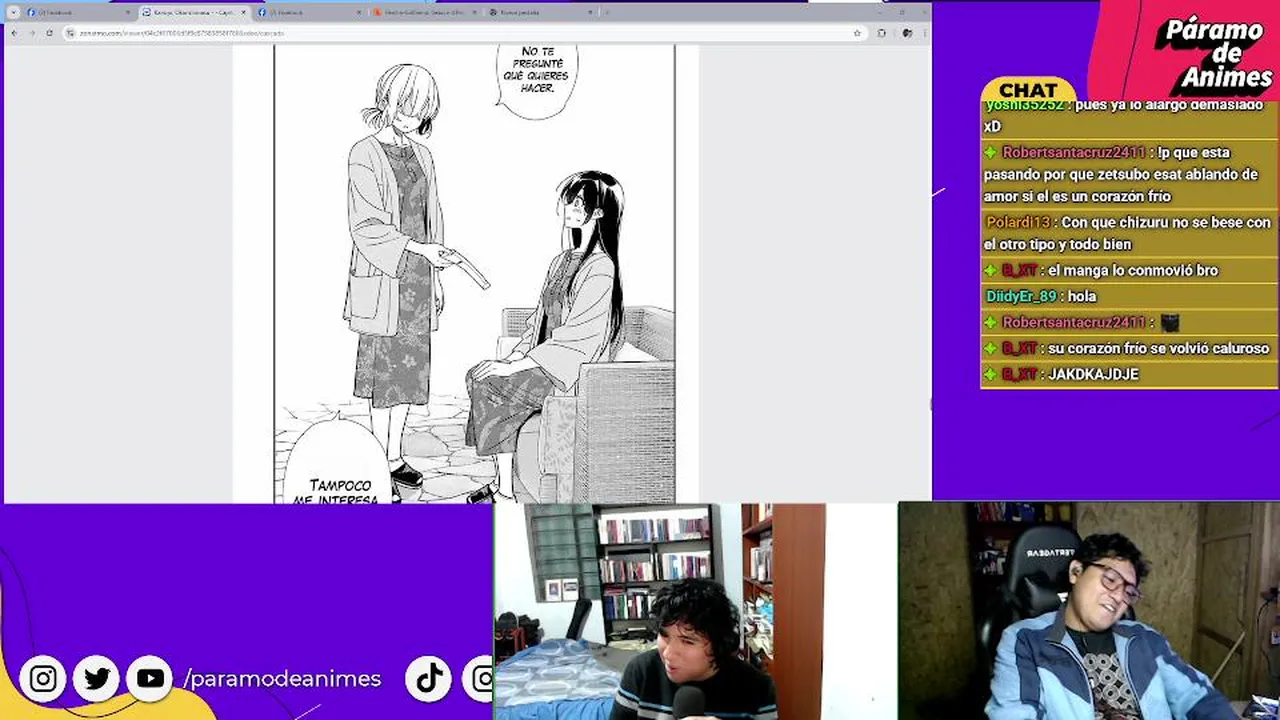Open a new browser tab
The width and height of the screenshot is (1280, 720).
pyautogui.click(x=606, y=12)
